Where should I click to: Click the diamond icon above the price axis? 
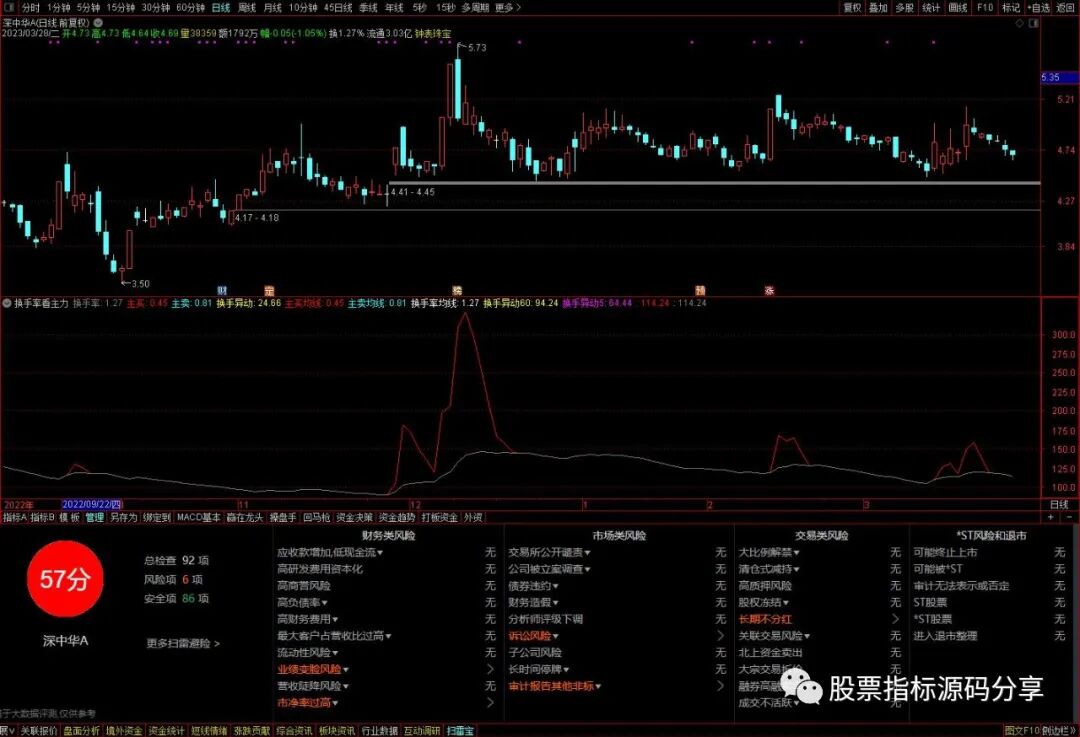coord(1019,23)
